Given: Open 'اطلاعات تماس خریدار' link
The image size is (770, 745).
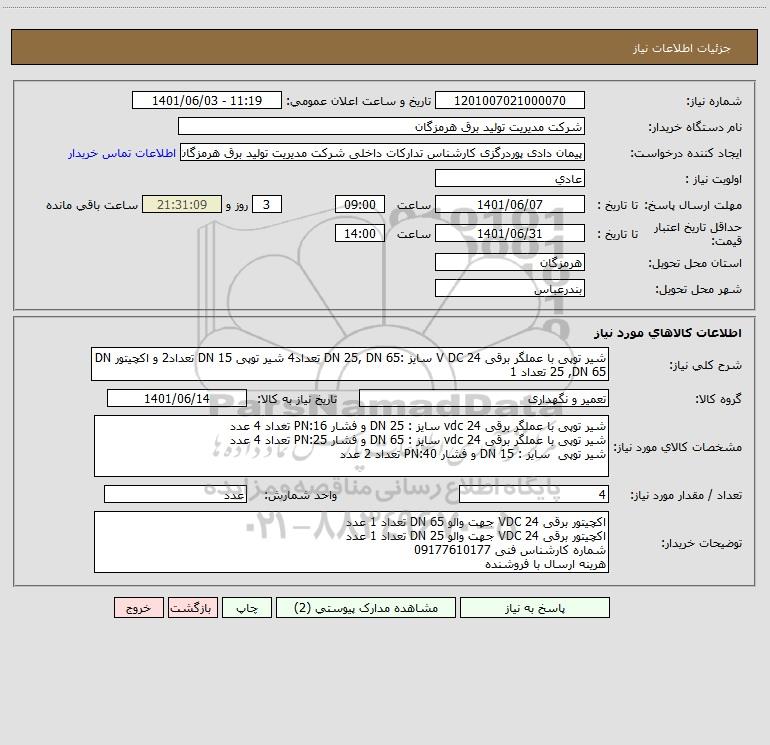Looking at the screenshot, I should click(x=122, y=153).
